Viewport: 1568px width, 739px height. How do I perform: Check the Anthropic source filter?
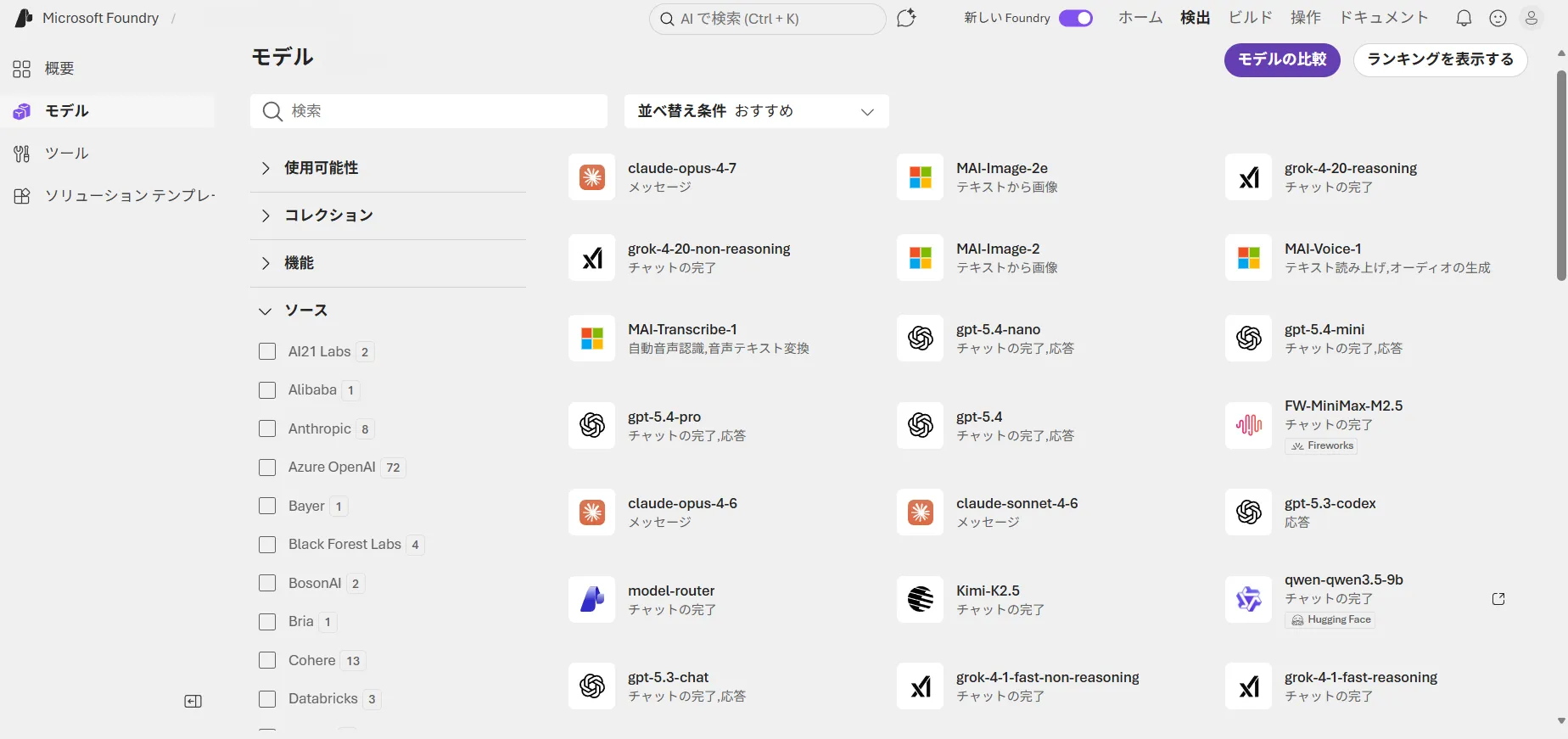[x=267, y=428]
